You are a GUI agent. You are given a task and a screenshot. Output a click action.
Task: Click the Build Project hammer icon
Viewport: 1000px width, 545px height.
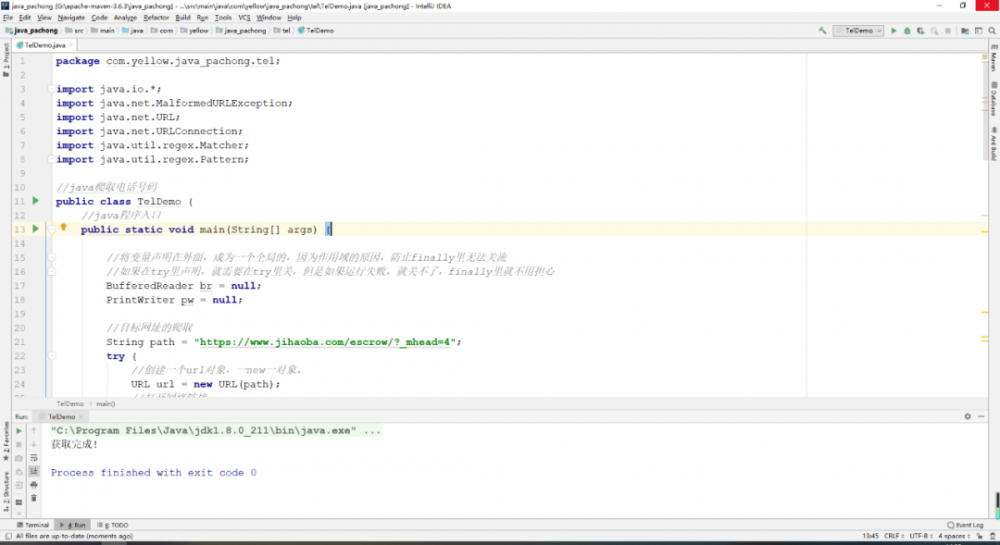[x=822, y=31]
